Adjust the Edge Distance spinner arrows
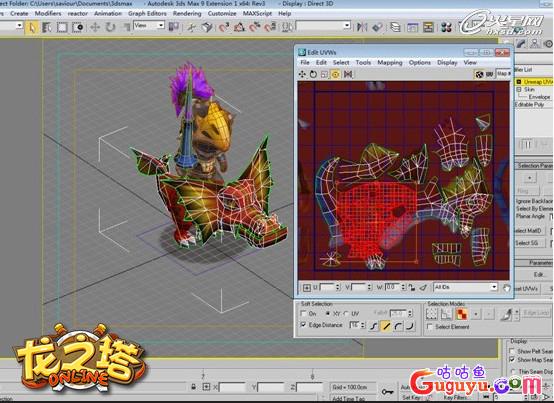The width and height of the screenshot is (554, 403). pyautogui.click(x=363, y=325)
